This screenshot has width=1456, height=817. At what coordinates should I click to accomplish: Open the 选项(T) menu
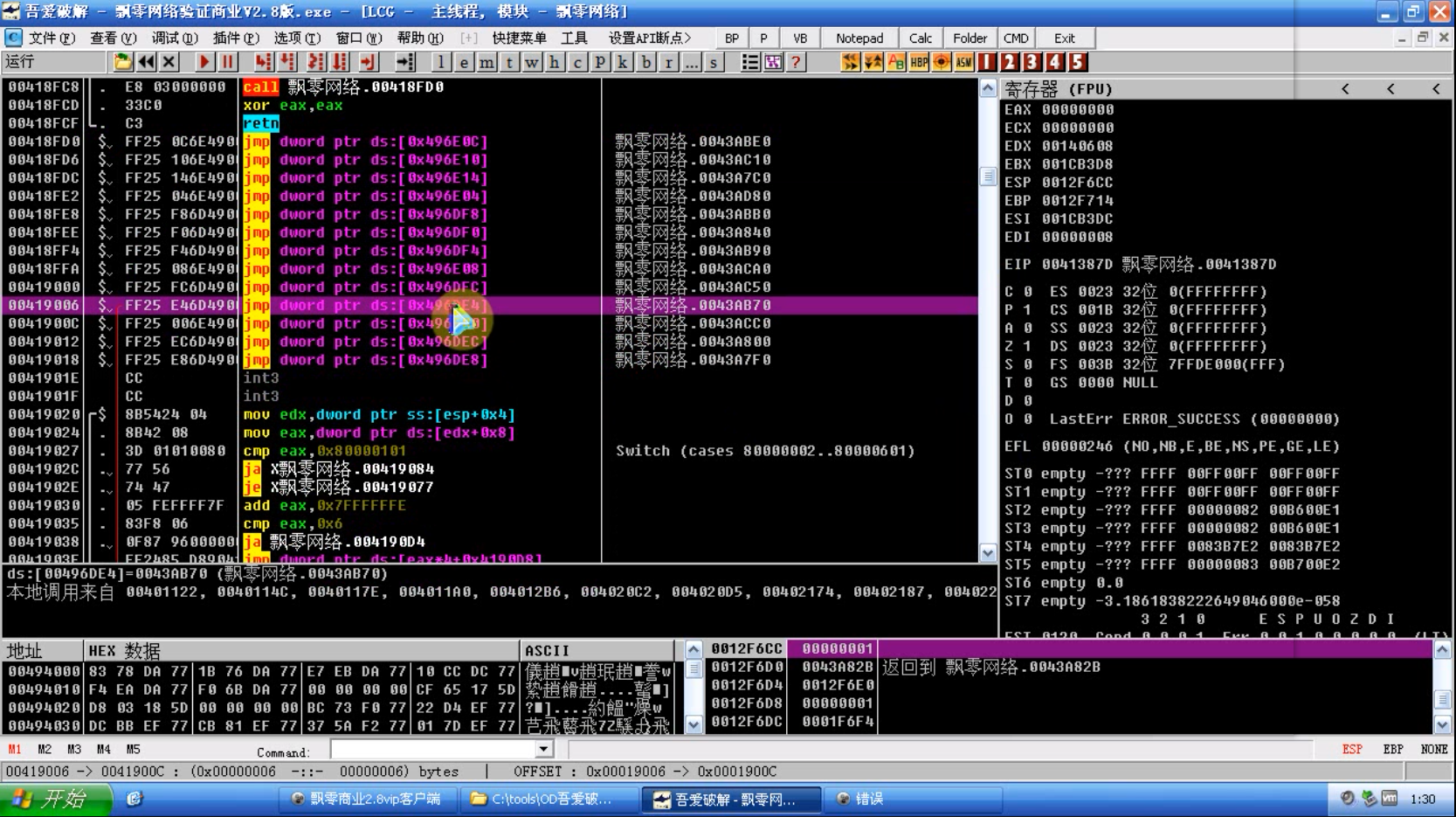pyautogui.click(x=297, y=38)
